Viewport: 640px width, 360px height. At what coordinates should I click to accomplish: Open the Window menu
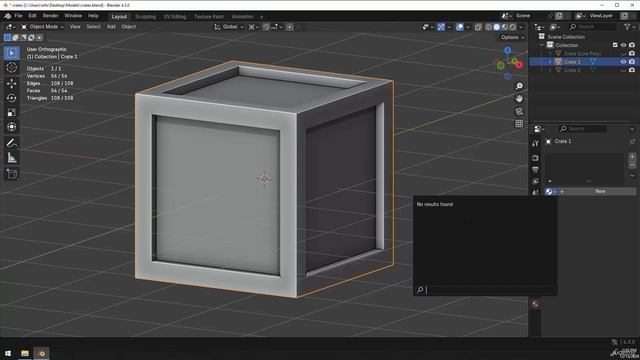(x=73, y=16)
